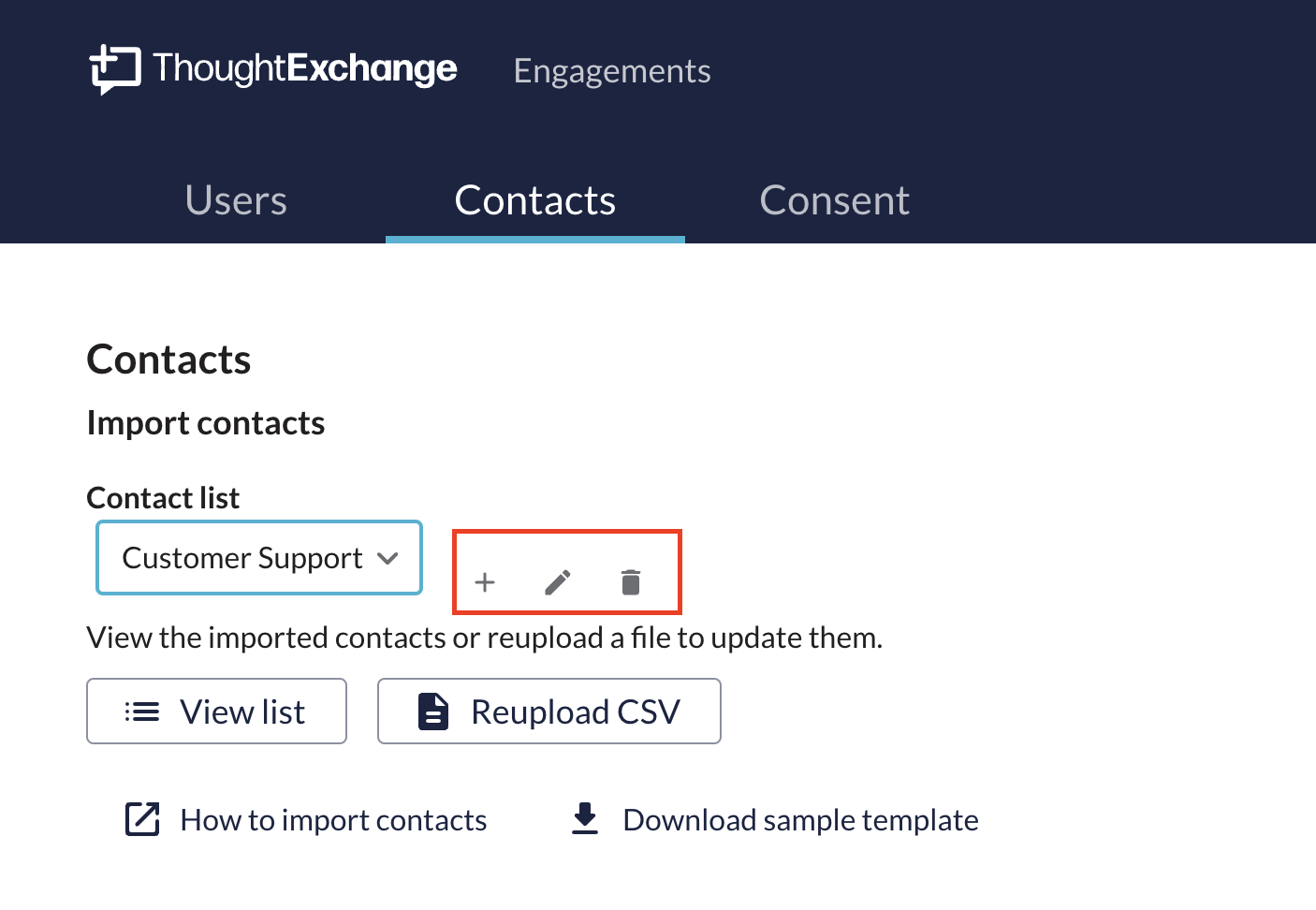Click the bulleted list icon on View list
1316x910 pixels.
point(142,712)
